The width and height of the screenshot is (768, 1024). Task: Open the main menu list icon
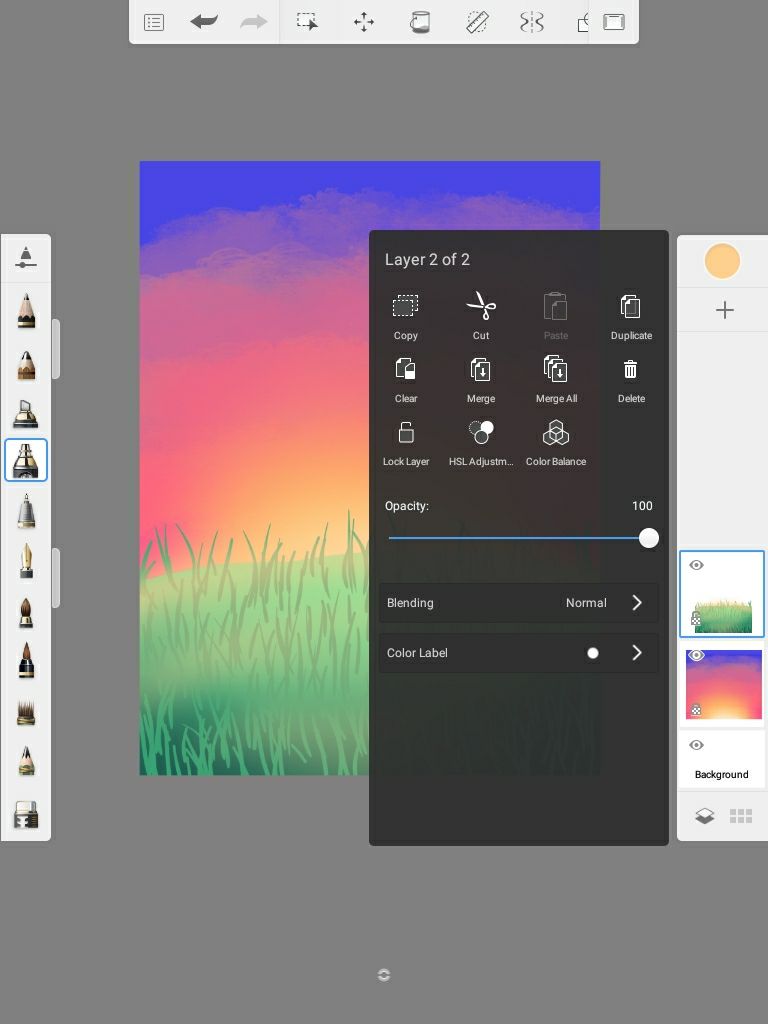pos(153,23)
